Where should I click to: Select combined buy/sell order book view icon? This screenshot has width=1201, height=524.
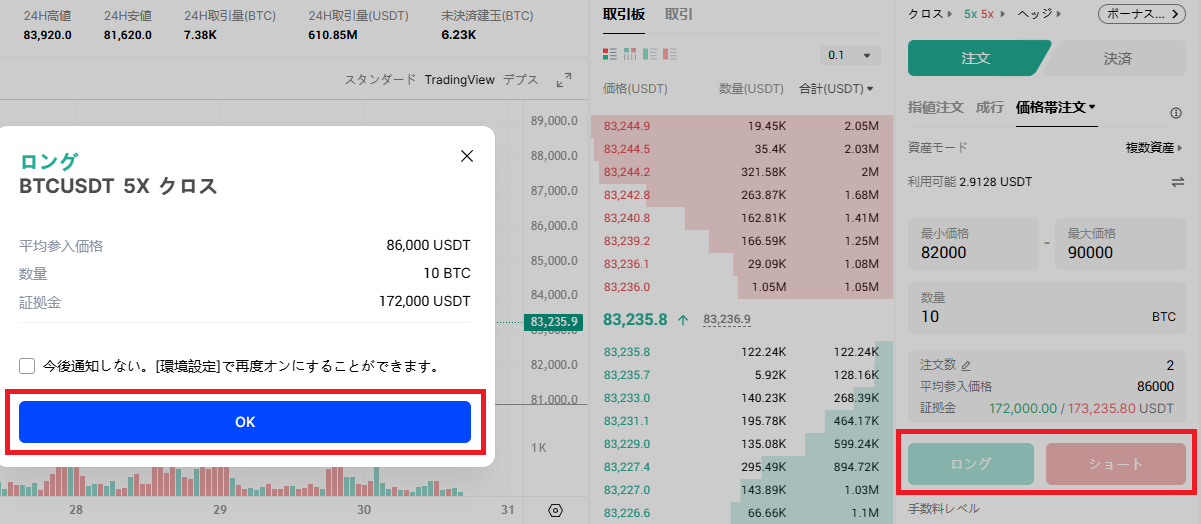(x=610, y=54)
